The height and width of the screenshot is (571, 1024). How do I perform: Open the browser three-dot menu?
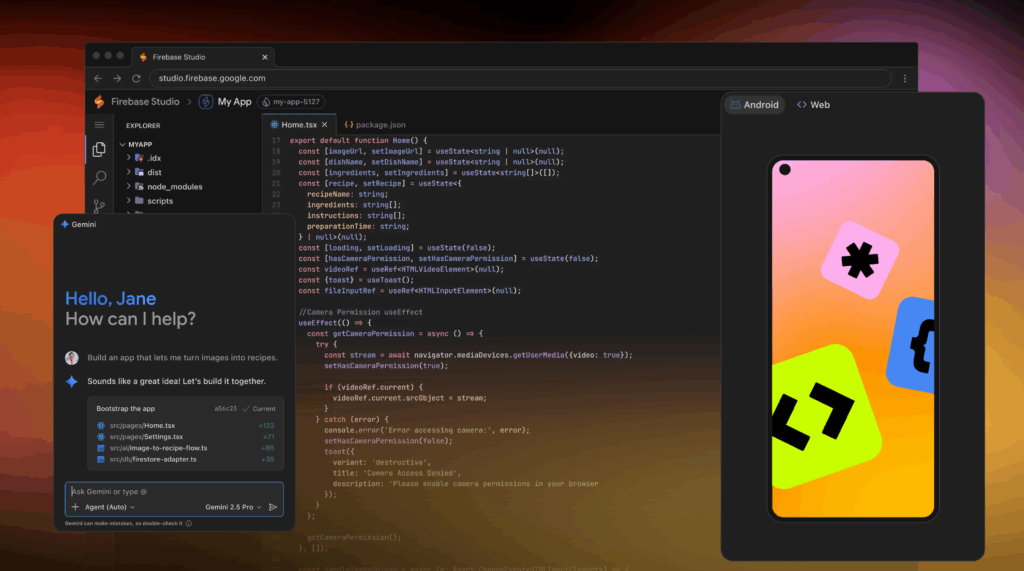point(904,78)
